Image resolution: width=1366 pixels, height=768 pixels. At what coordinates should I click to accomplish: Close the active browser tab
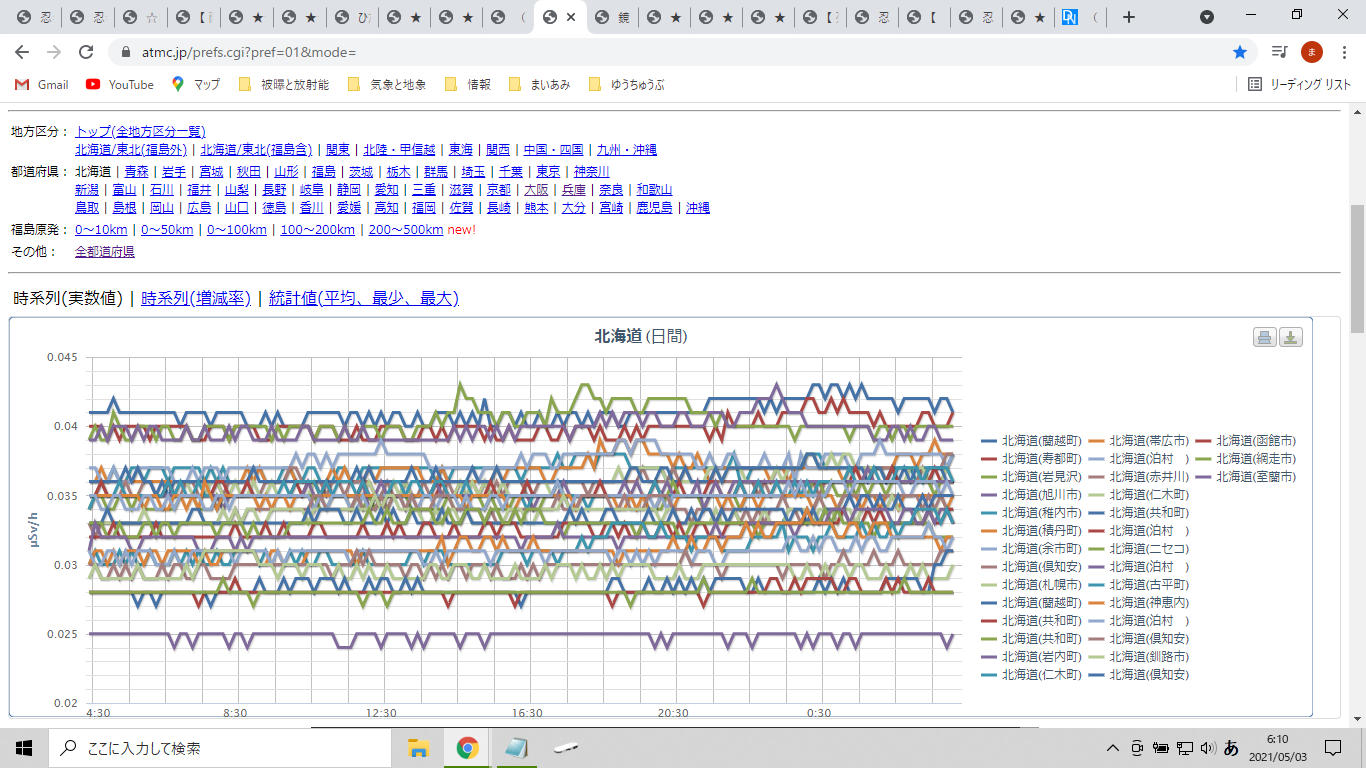(571, 17)
